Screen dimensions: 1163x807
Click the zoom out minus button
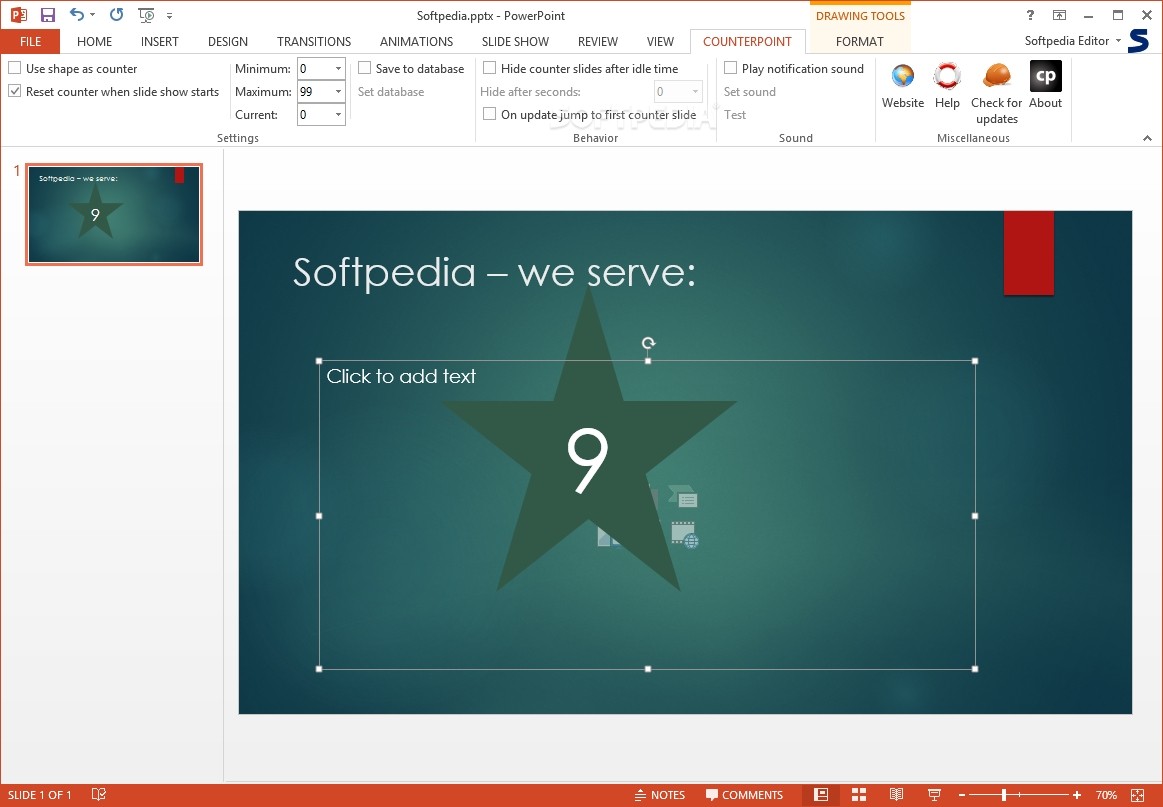pos(962,795)
